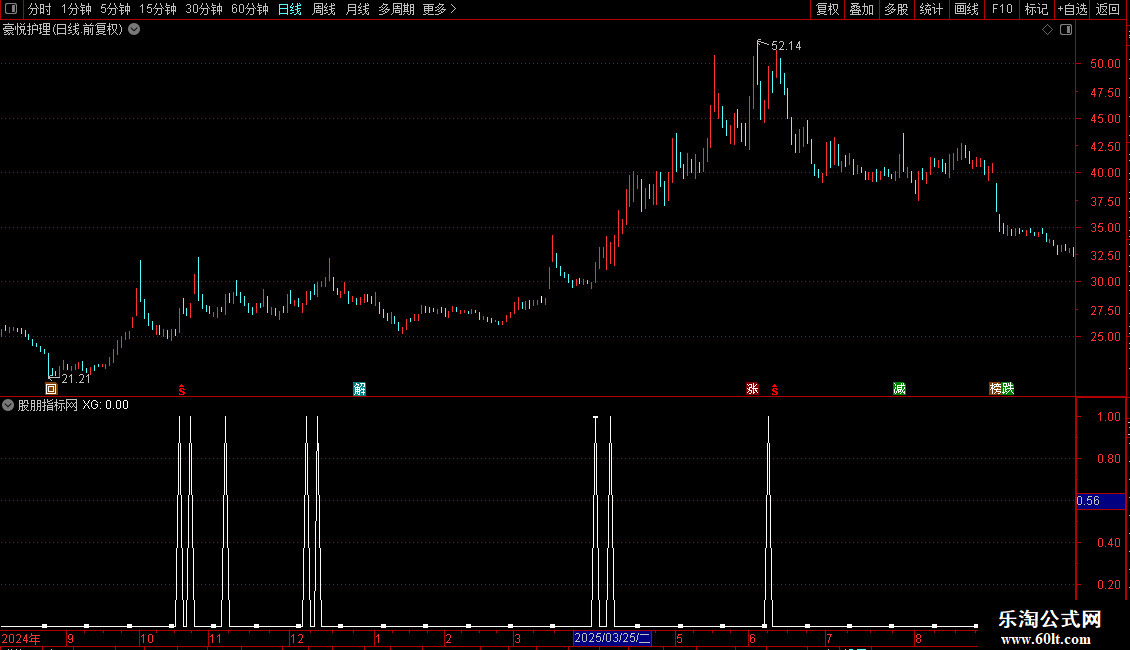
Task: Click the 50.00 price axis label
Action: point(1105,64)
